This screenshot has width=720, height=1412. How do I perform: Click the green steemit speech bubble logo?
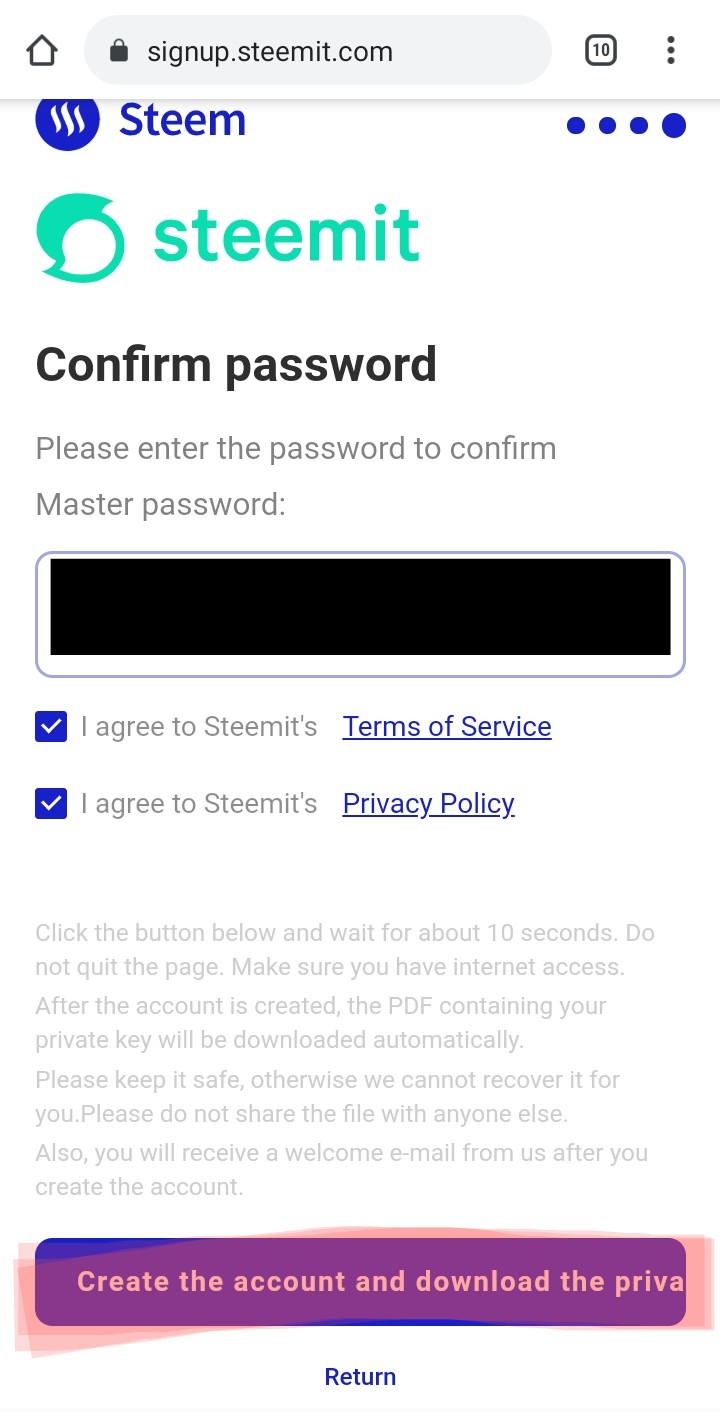[x=80, y=238]
